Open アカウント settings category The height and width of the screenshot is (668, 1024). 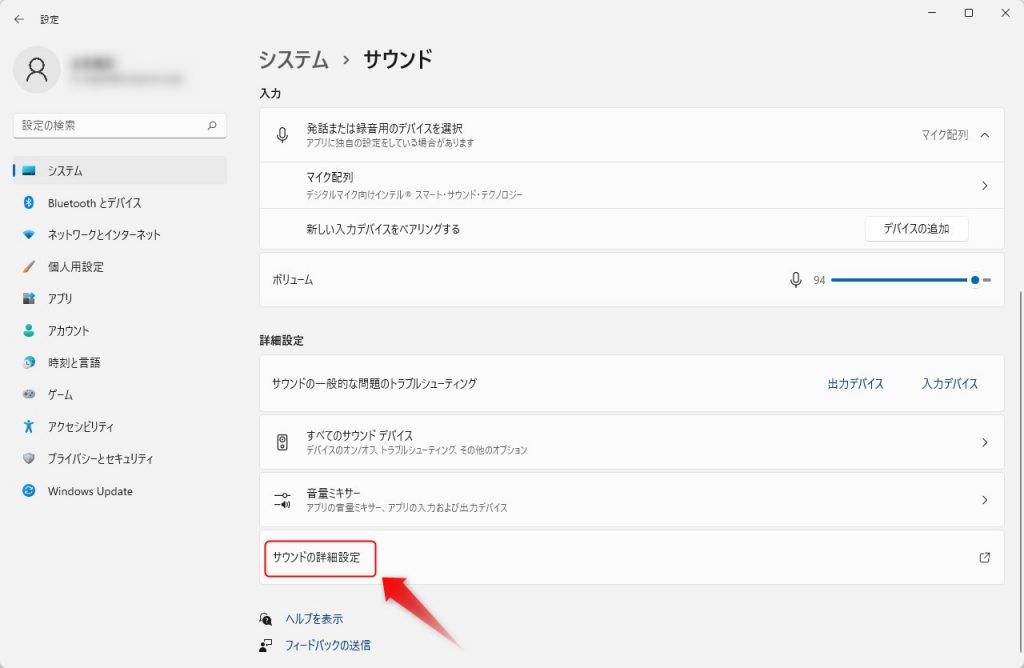tap(120, 330)
